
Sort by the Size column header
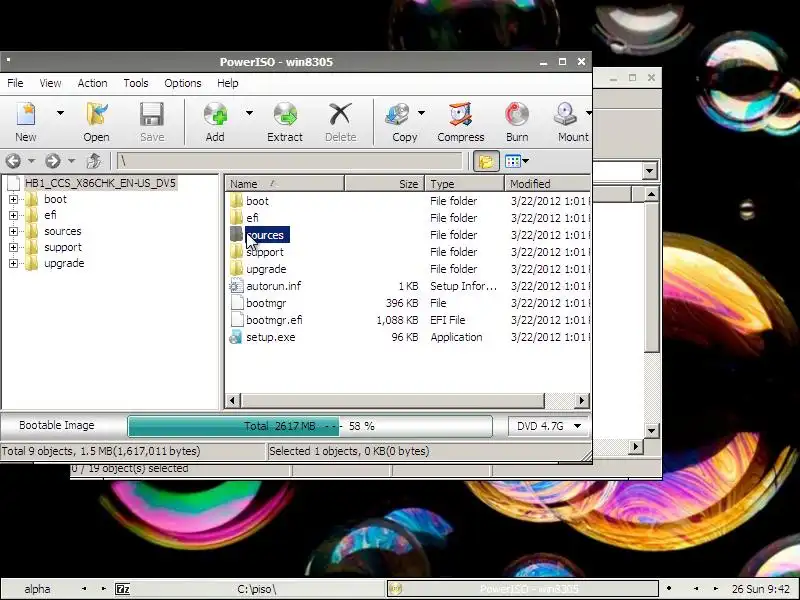(385, 184)
